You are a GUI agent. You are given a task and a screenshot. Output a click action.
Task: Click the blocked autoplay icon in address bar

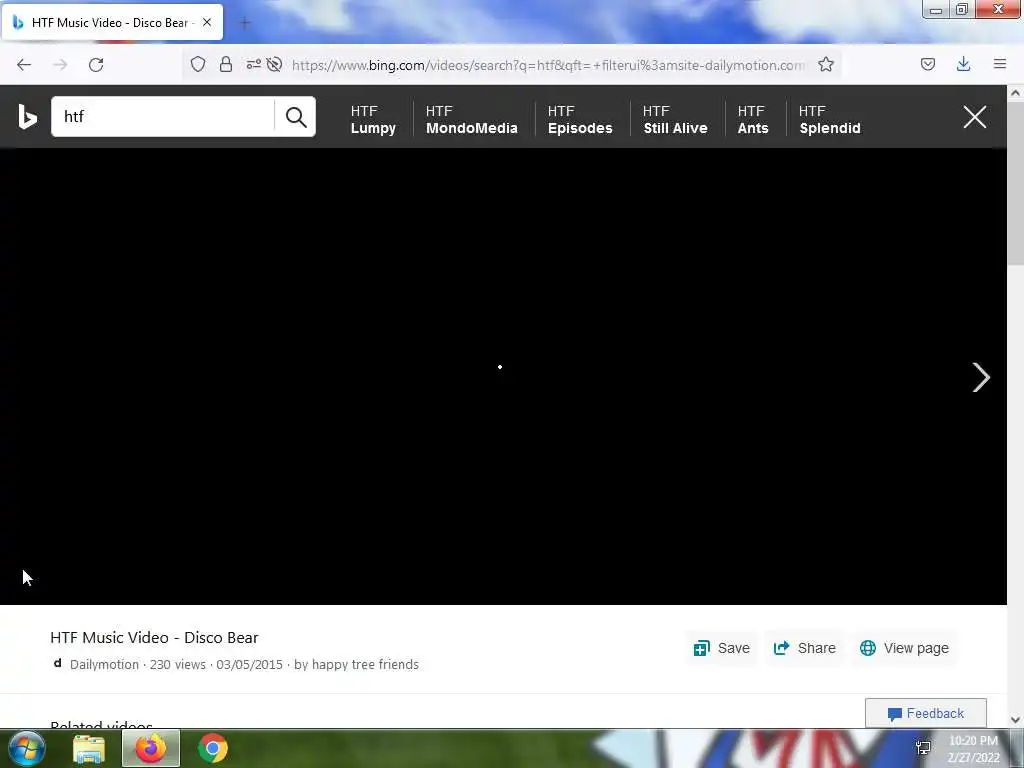pos(274,64)
